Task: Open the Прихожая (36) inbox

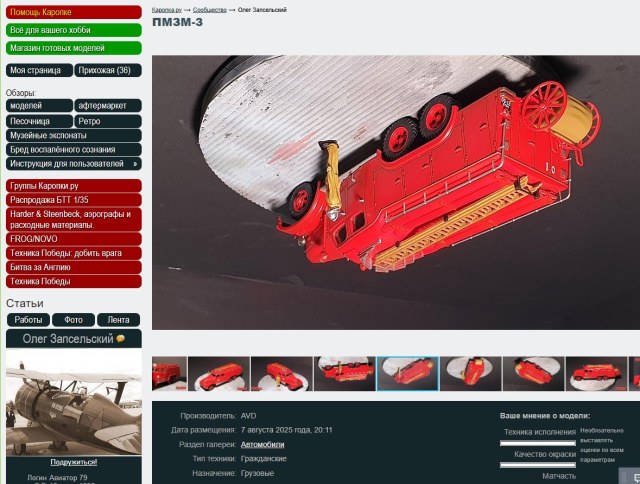Action: tap(108, 71)
